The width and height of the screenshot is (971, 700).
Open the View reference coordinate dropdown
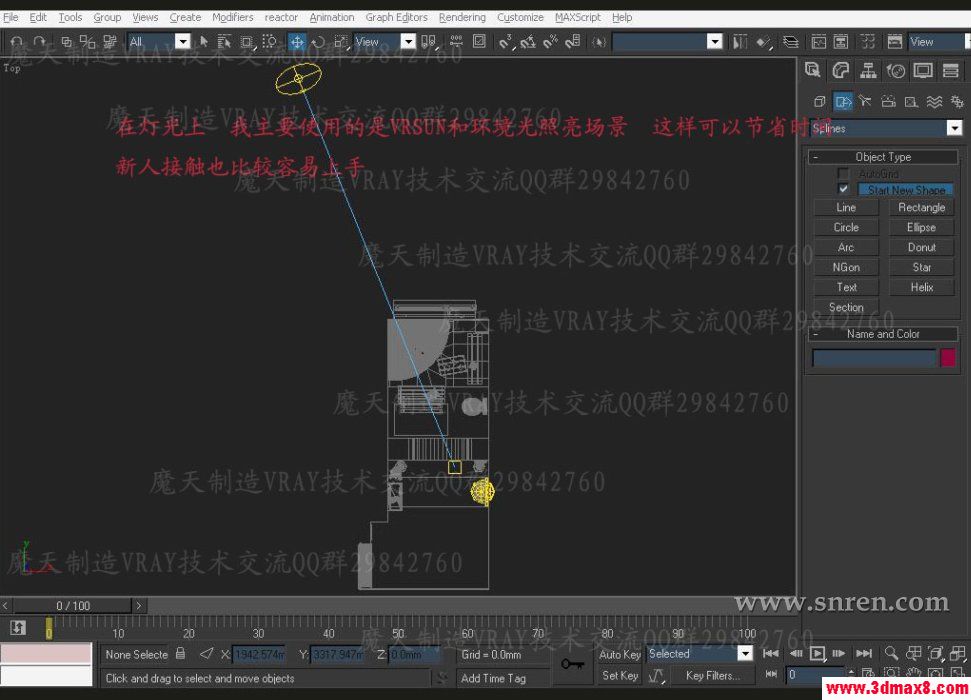click(409, 42)
